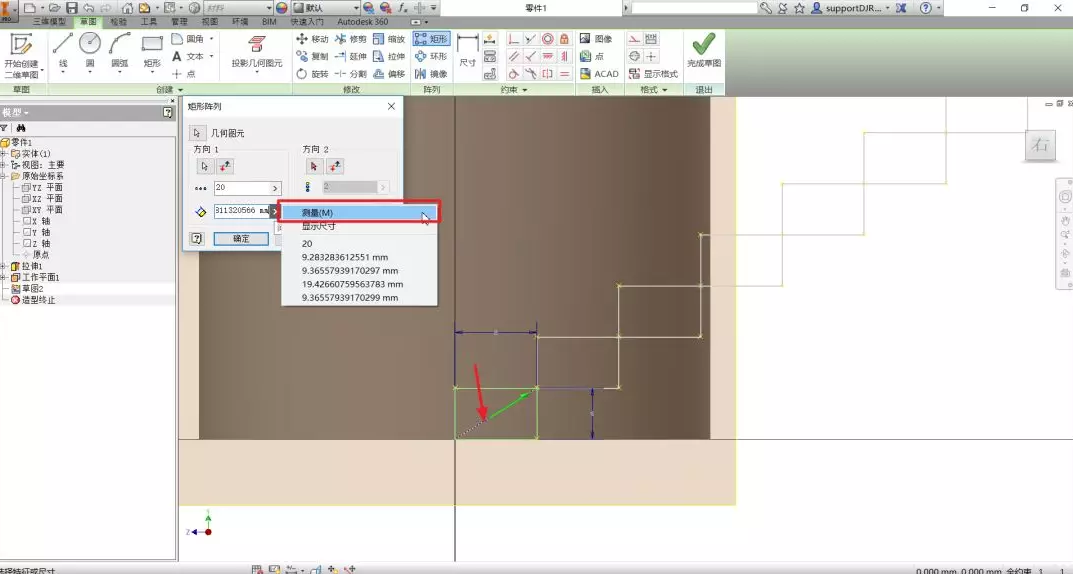This screenshot has width=1073, height=574.
Task: Click the Move (移动) tool
Action: coord(313,39)
